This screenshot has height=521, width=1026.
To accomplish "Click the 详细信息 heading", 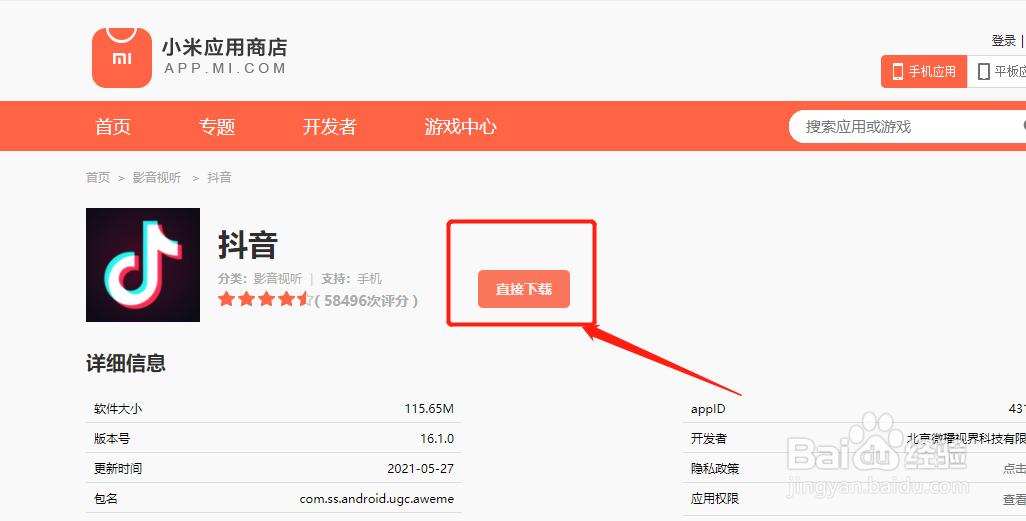I will 126,363.
